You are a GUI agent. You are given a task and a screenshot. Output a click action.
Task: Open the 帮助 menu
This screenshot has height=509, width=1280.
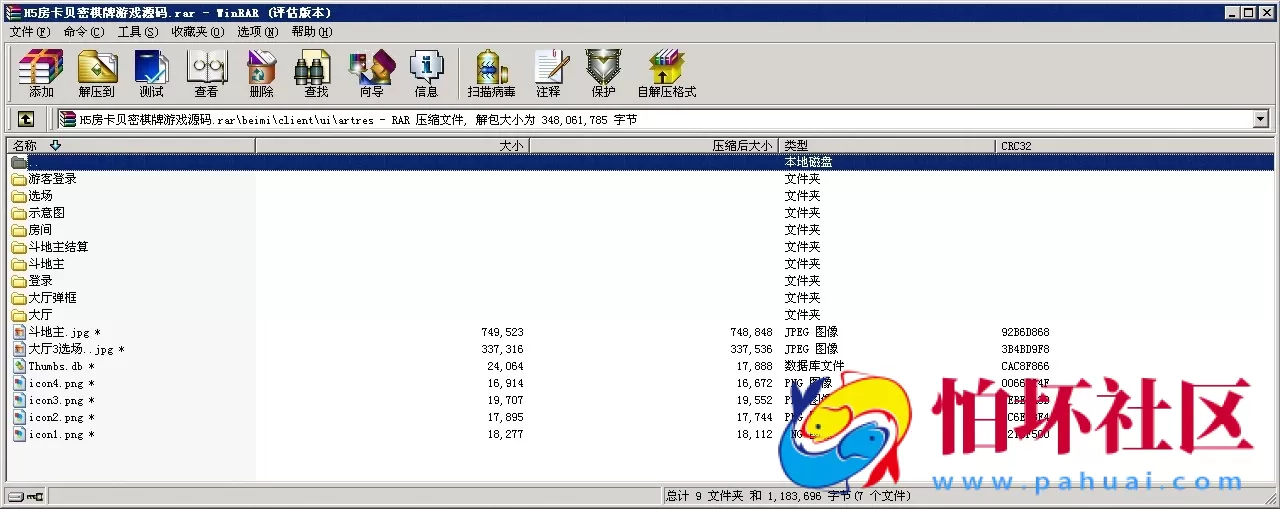[x=312, y=32]
